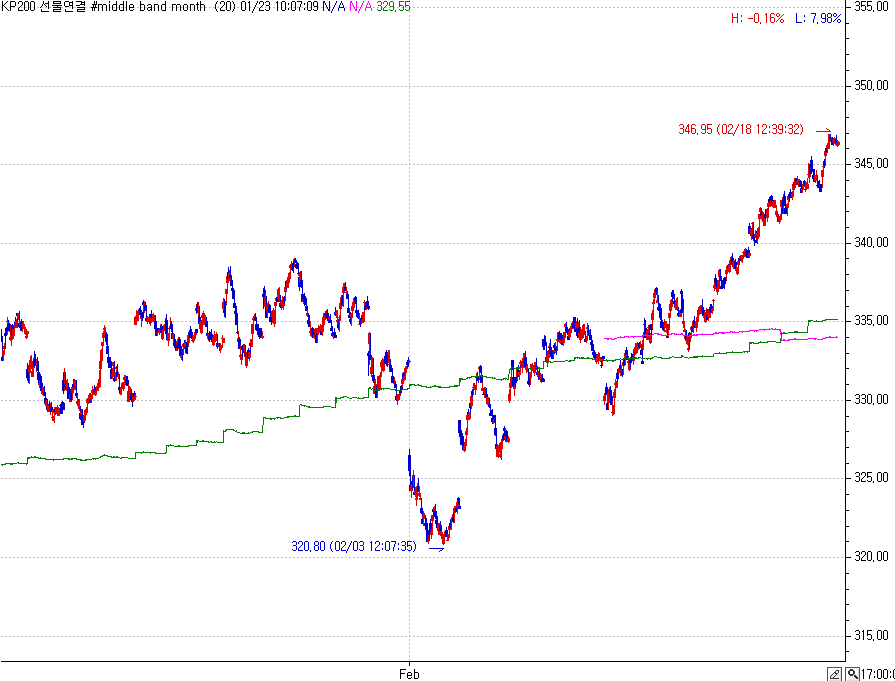Click the 335.00 price axis label
Image resolution: width=895 pixels, height=681 pixels.
(x=872, y=321)
